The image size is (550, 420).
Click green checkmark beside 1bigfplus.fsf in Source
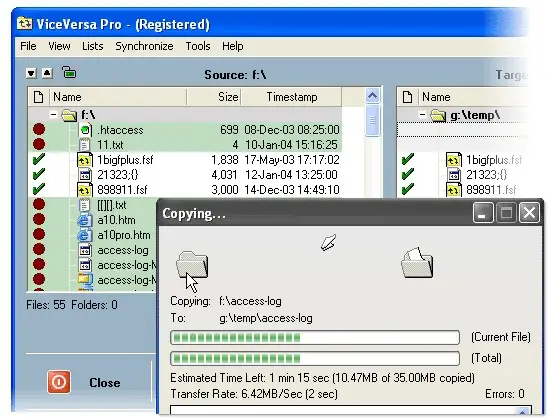click(39, 159)
